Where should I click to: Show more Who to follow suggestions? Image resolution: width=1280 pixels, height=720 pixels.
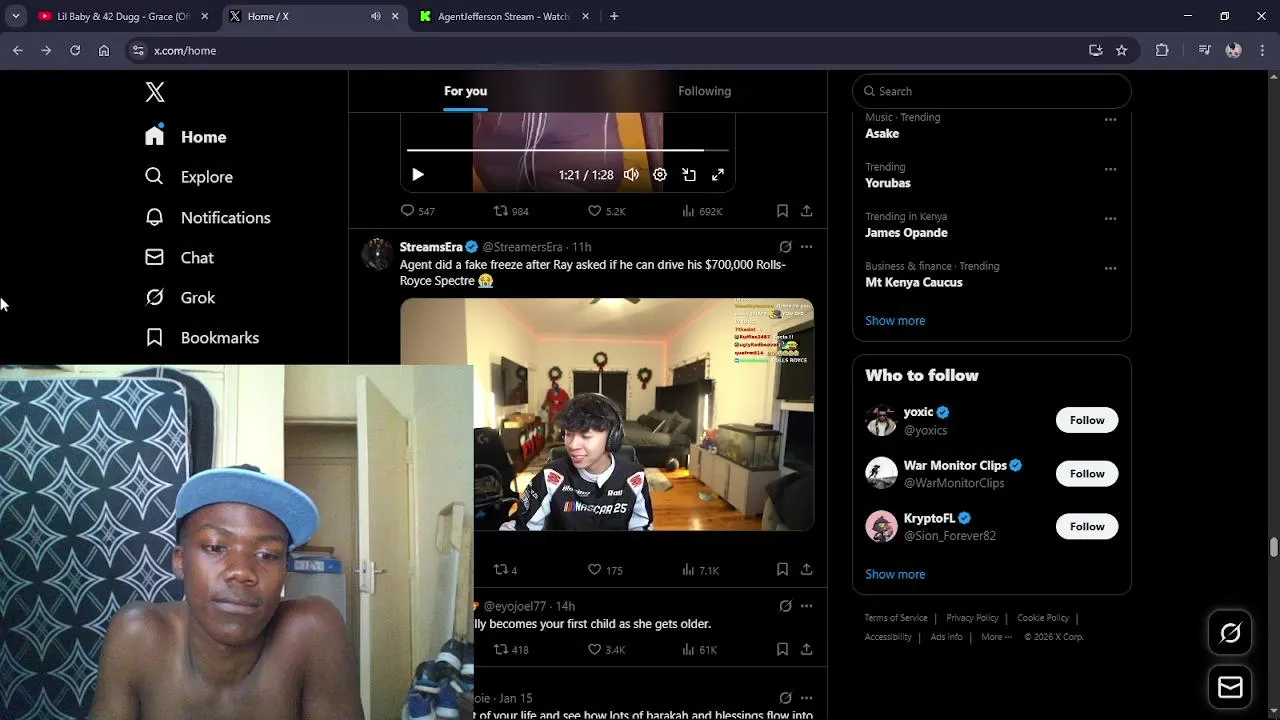coord(895,574)
